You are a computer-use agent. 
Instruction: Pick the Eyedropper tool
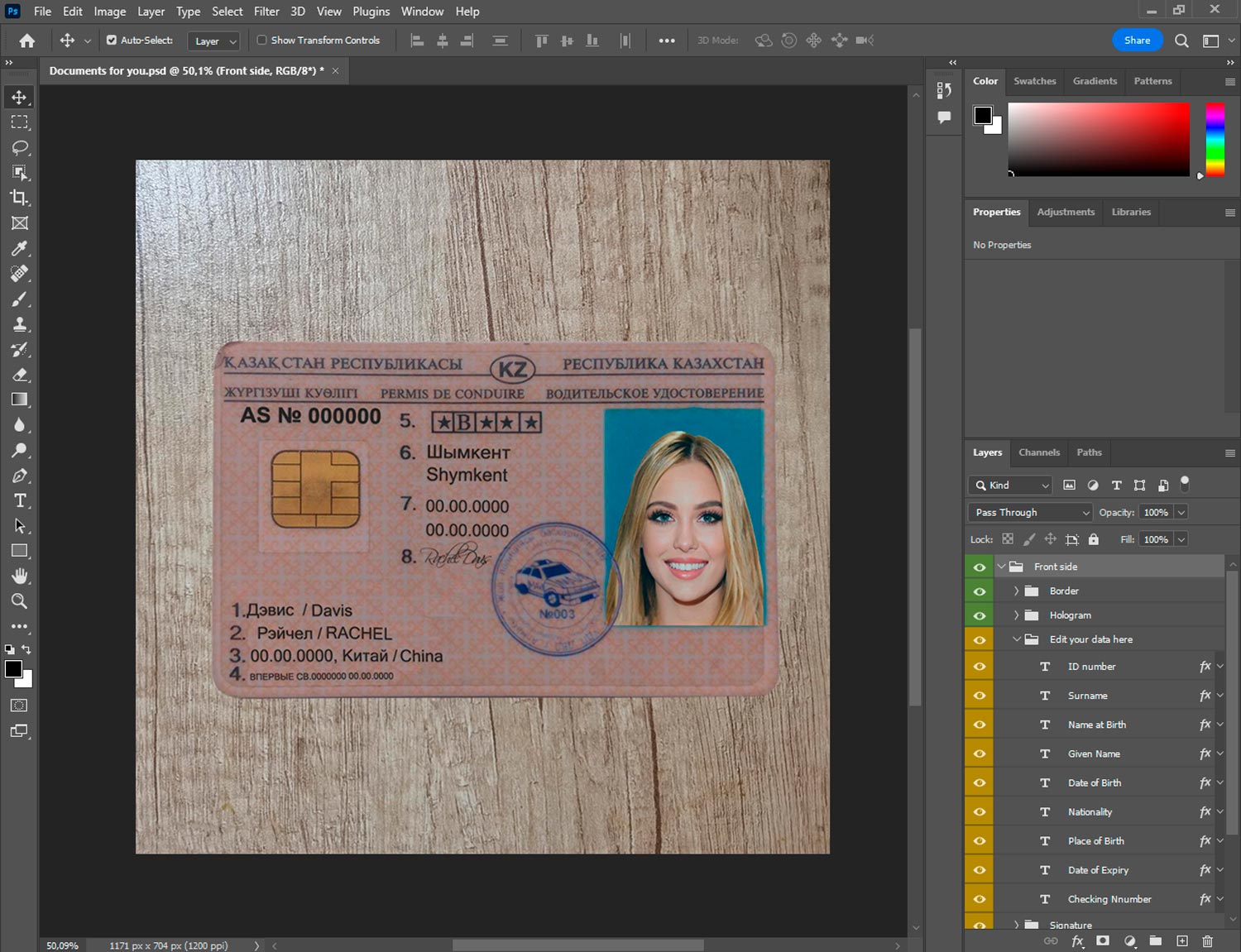[20, 248]
